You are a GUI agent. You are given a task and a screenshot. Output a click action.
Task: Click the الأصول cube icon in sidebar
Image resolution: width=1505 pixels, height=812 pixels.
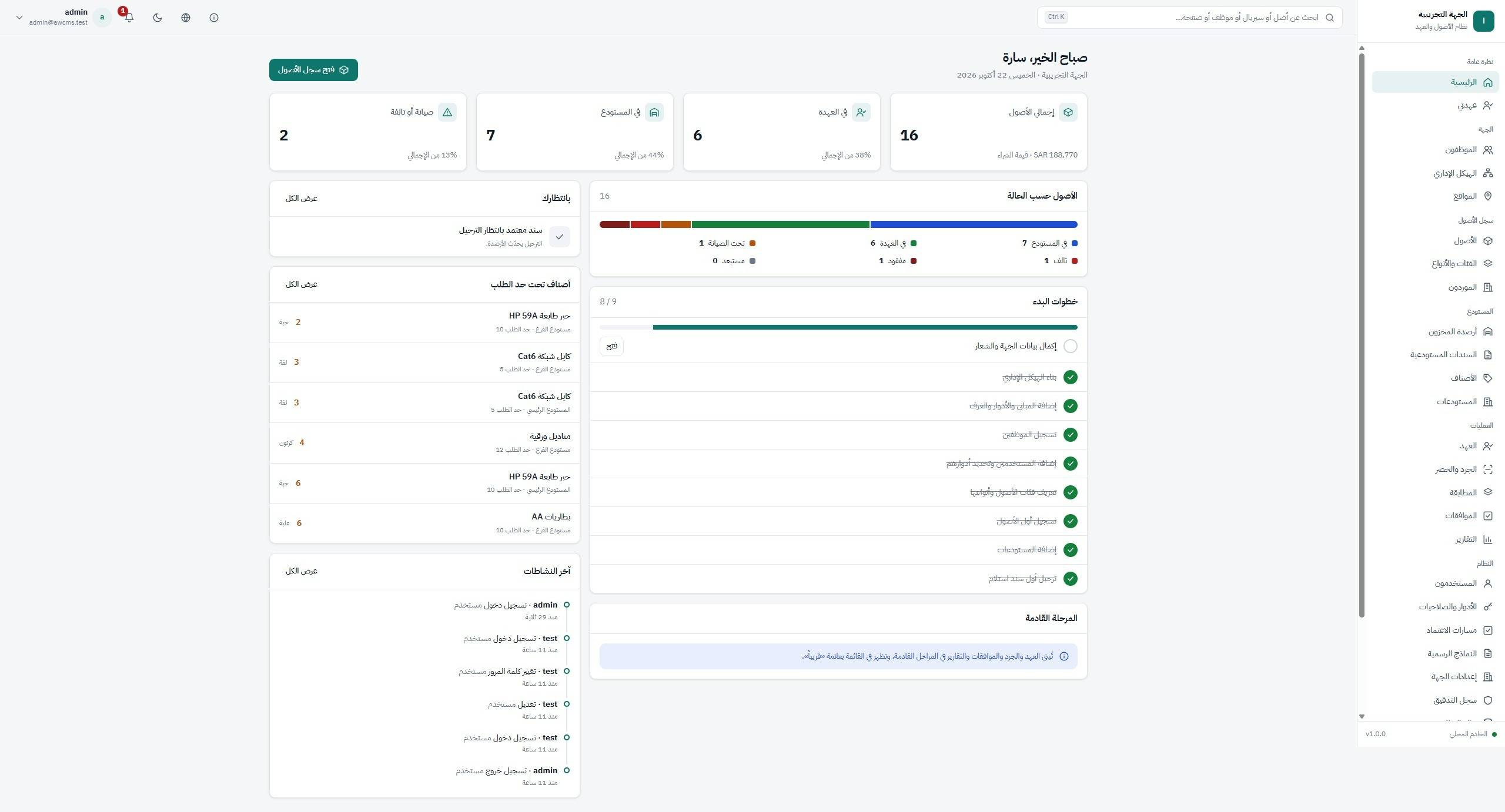[1488, 241]
